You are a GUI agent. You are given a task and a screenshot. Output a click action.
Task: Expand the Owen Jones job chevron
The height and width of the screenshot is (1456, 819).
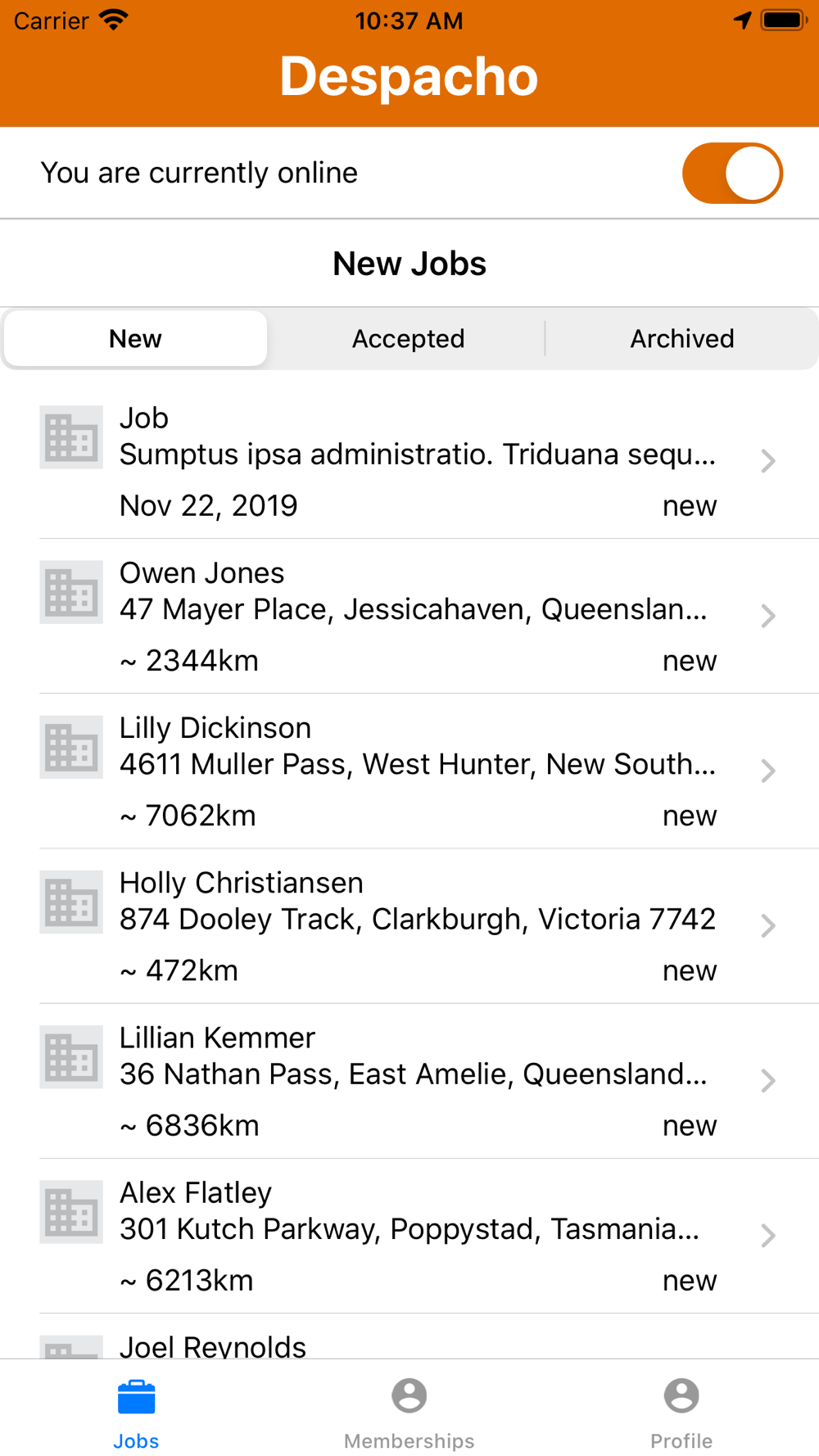point(767,616)
